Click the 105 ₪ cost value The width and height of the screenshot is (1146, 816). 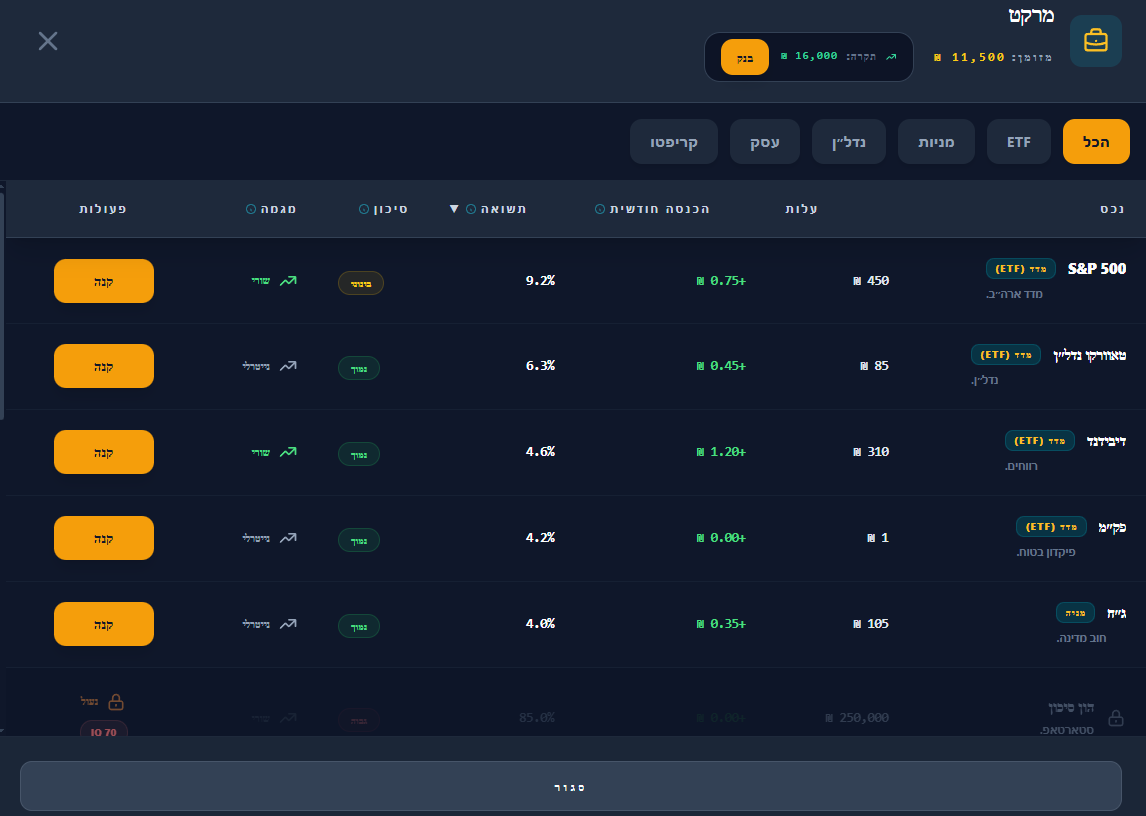click(870, 624)
